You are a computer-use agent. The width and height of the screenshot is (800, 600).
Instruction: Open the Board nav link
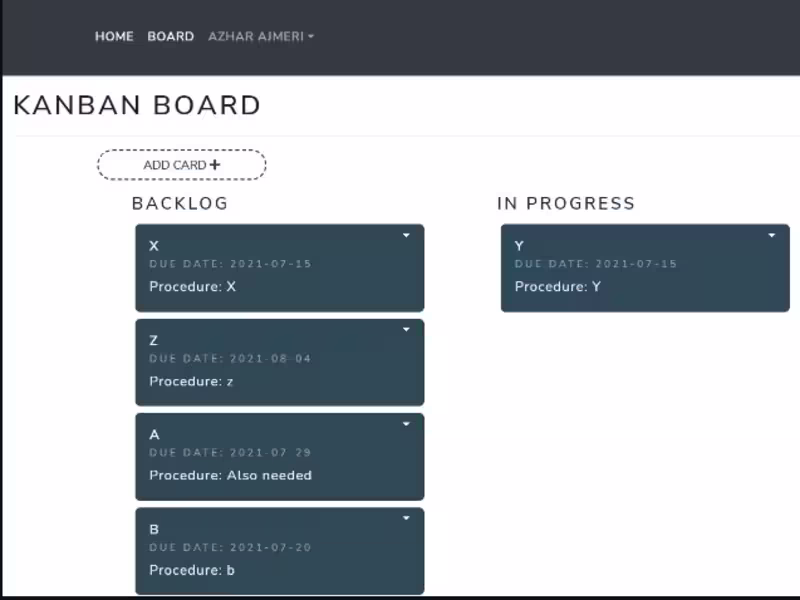coord(170,36)
